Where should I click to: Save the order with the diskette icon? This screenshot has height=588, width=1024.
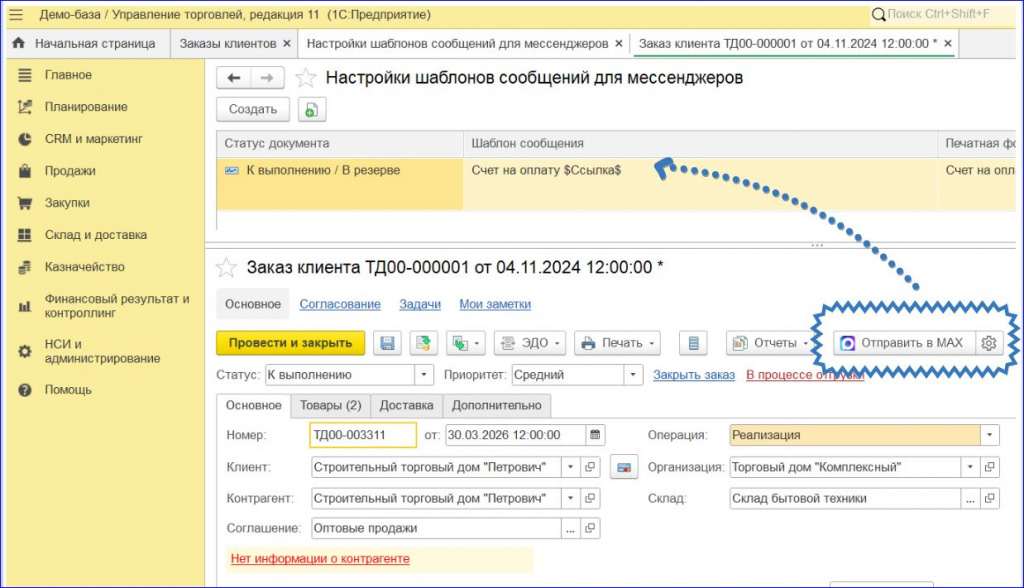[x=389, y=342]
